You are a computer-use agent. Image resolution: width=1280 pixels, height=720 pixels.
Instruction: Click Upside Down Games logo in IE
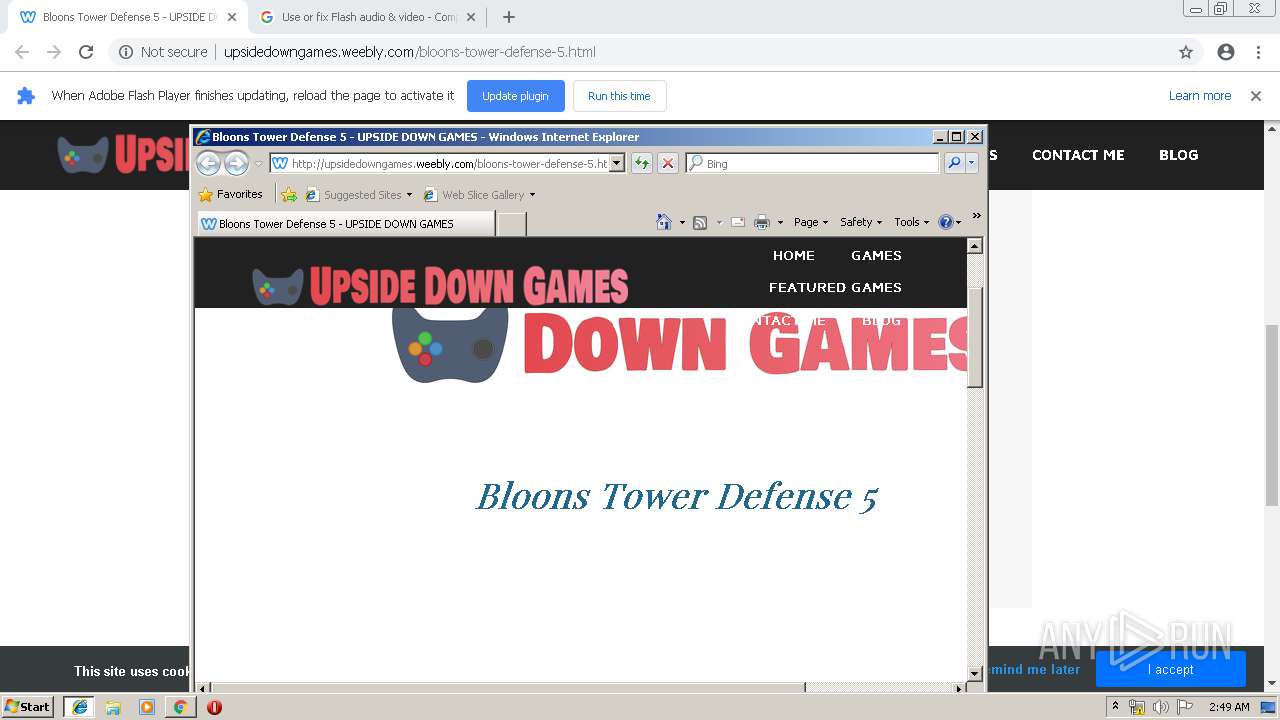(x=440, y=287)
